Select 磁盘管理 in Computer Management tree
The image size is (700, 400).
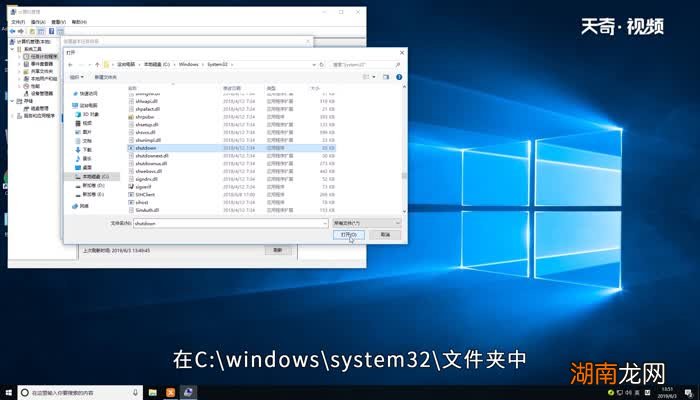click(x=36, y=108)
